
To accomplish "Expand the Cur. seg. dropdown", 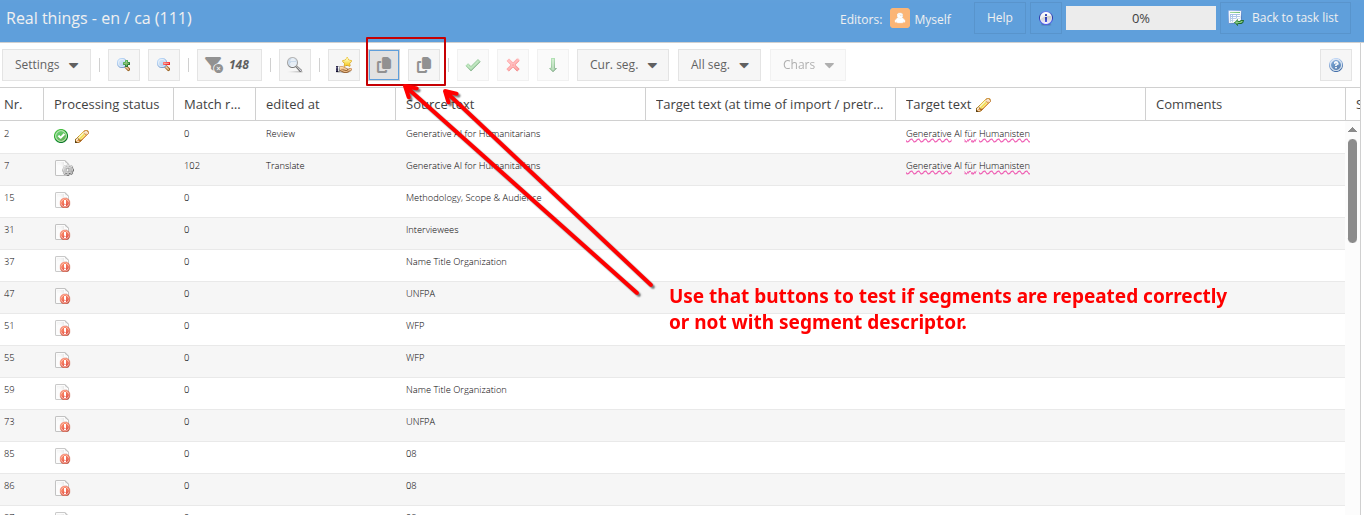I will (623, 65).
